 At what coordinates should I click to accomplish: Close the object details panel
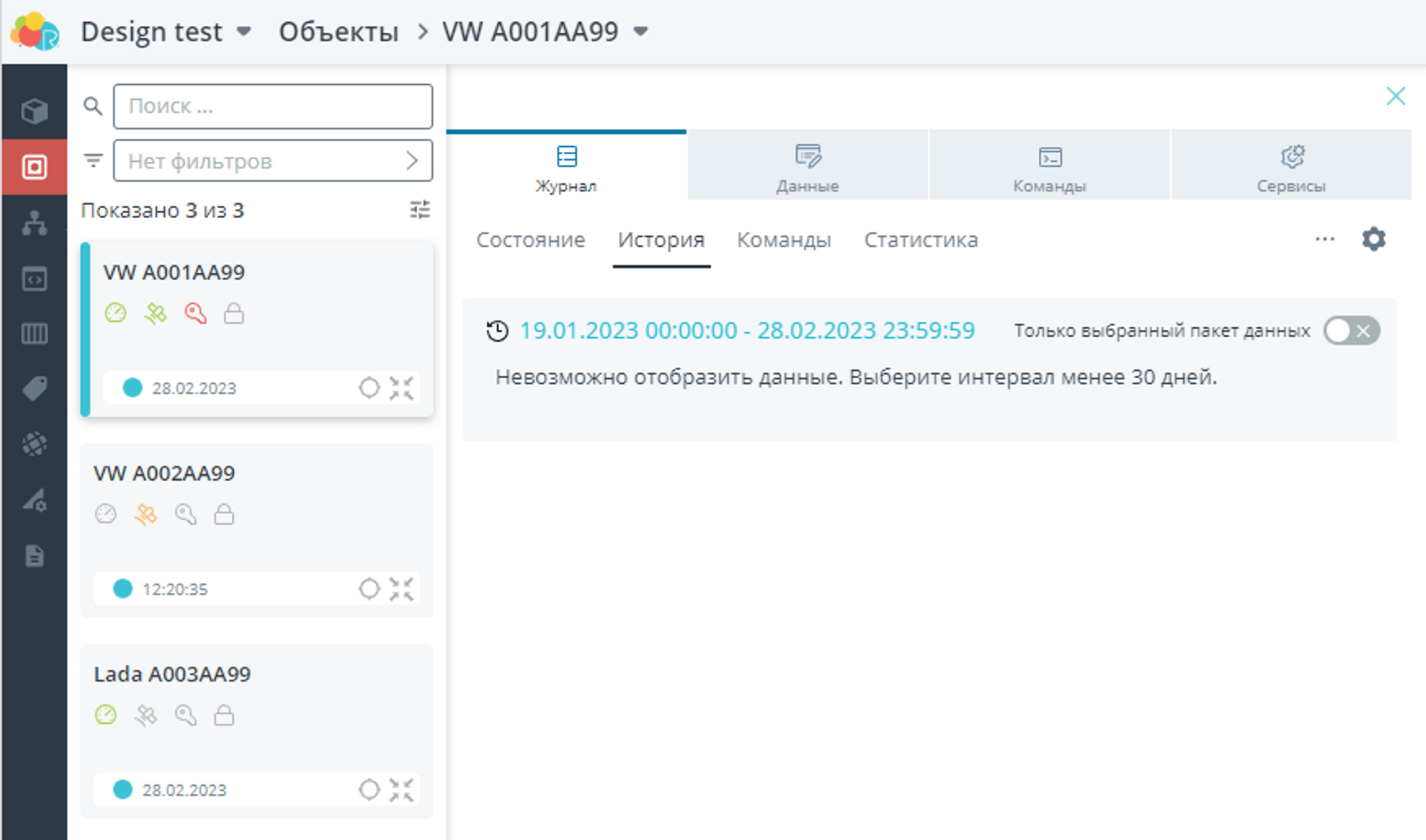[1395, 96]
